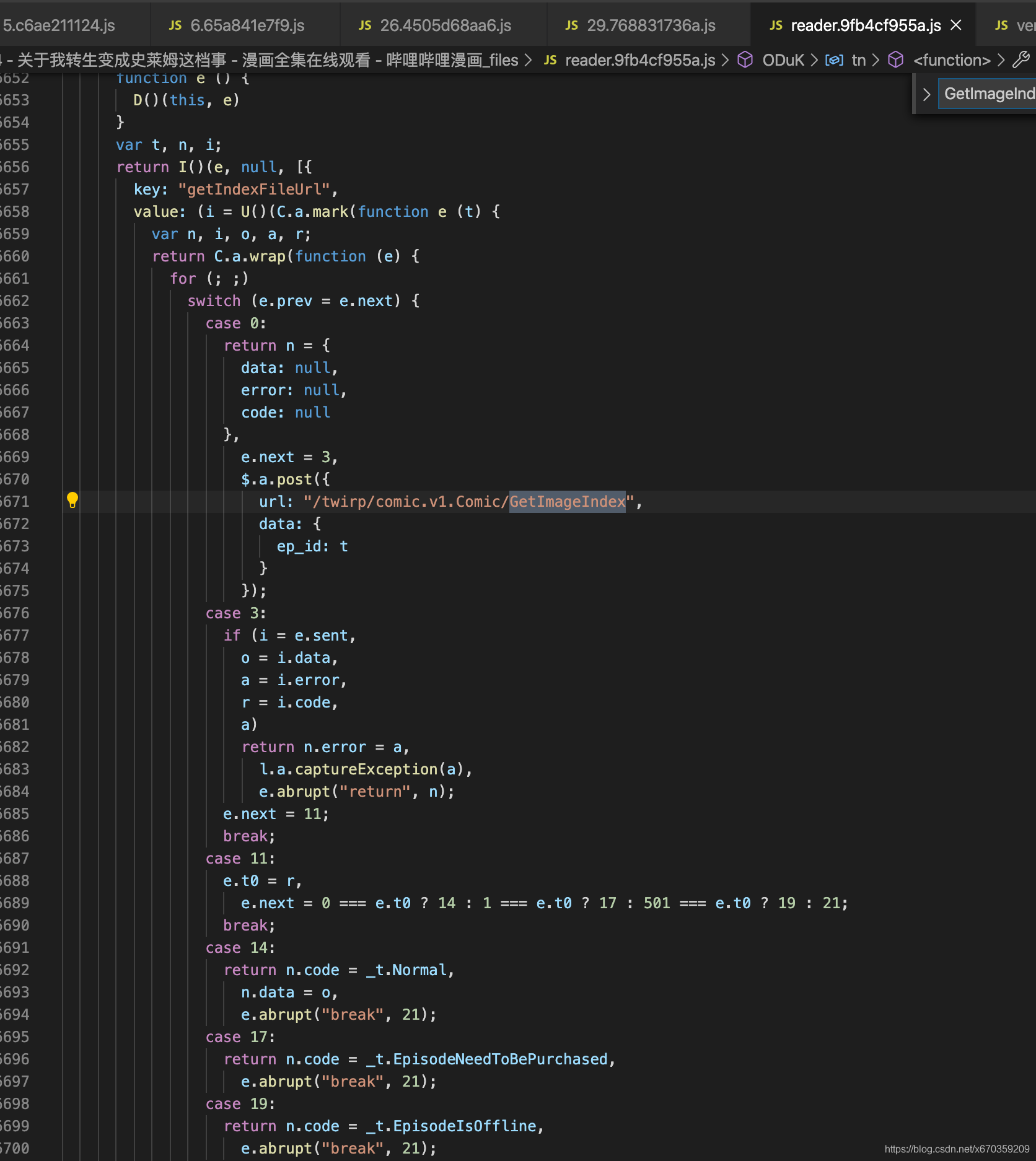
Task: Click the lightbulb quick-fix icon
Action: [x=72, y=501]
